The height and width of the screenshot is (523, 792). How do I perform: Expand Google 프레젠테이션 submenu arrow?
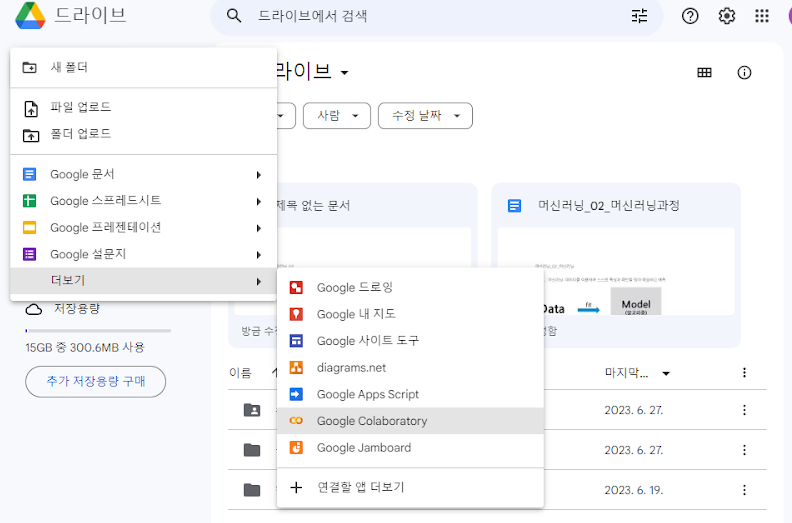[259, 228]
